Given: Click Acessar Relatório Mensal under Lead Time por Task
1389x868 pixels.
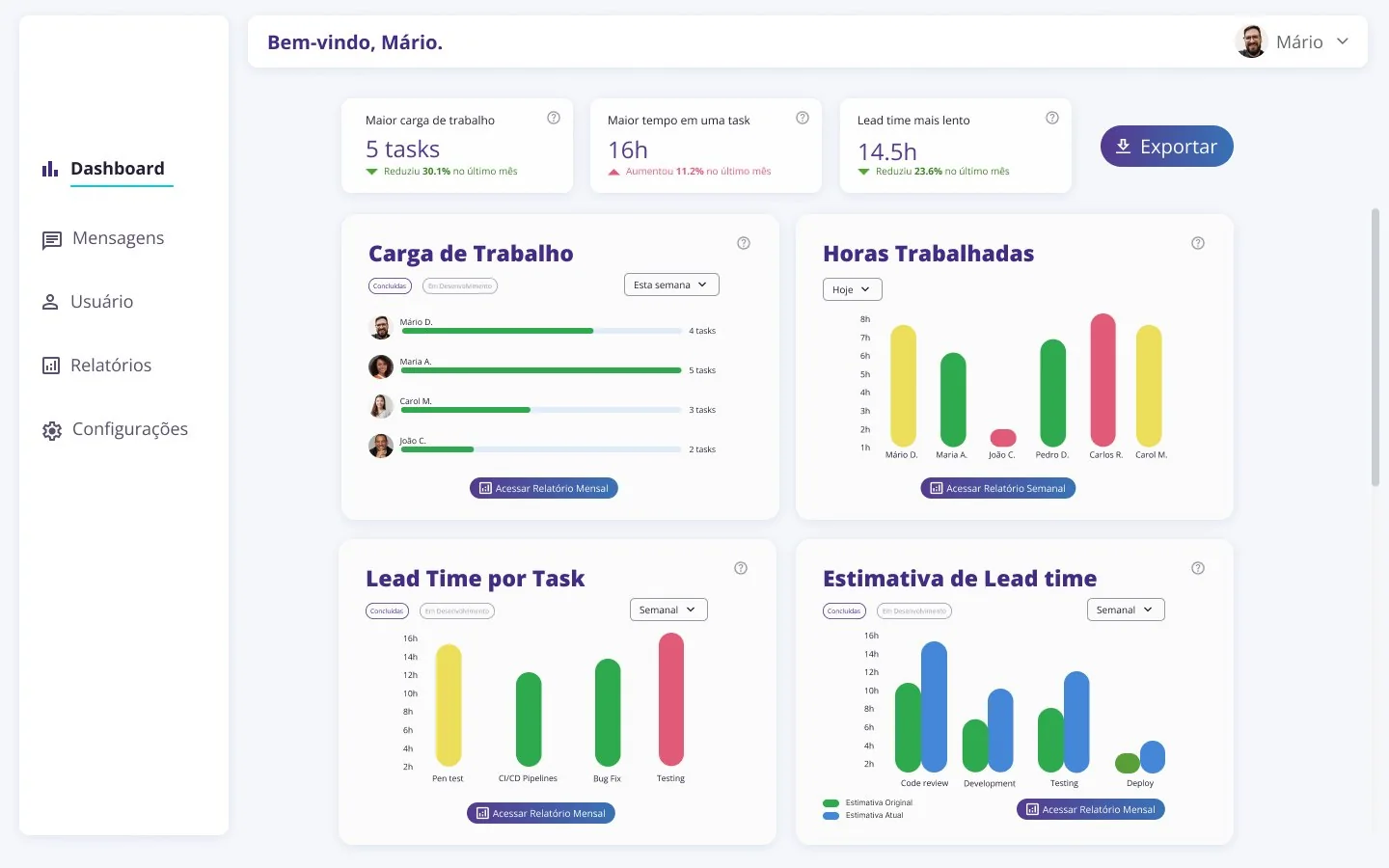Looking at the screenshot, I should pyautogui.click(x=541, y=813).
